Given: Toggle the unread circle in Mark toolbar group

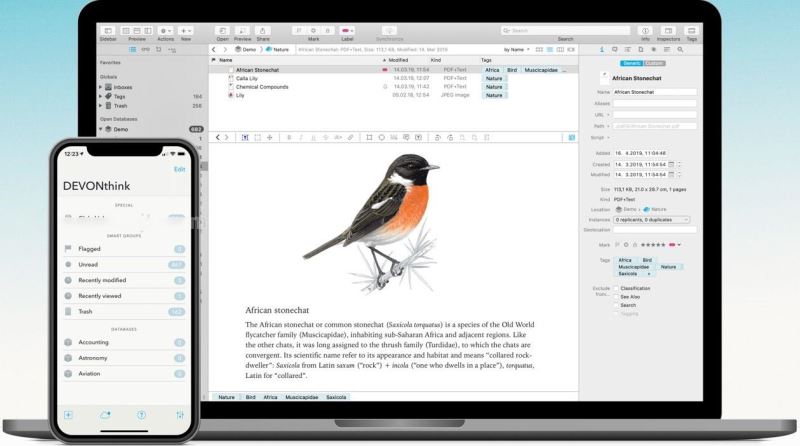Looking at the screenshot, I should [313, 31].
